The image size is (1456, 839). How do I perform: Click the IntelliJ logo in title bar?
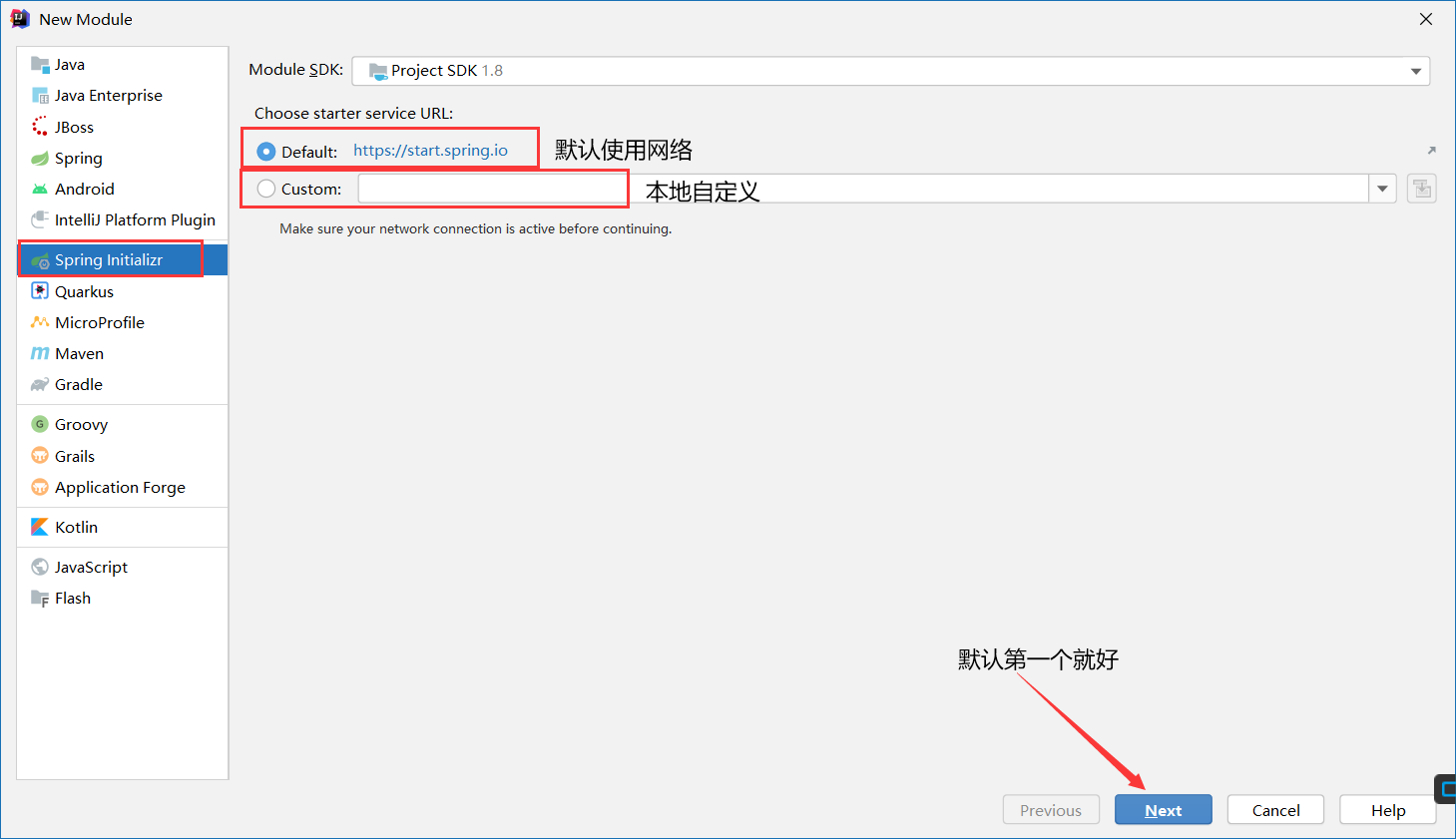coord(20,19)
